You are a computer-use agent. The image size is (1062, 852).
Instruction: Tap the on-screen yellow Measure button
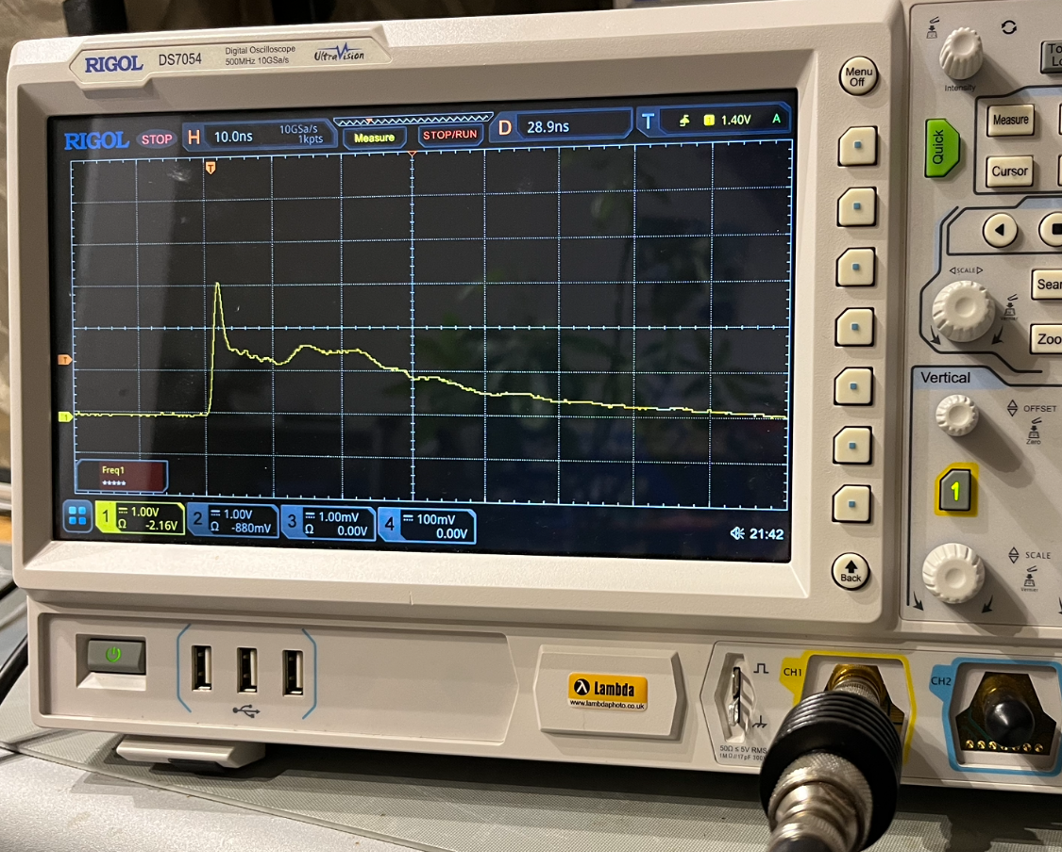coord(374,137)
